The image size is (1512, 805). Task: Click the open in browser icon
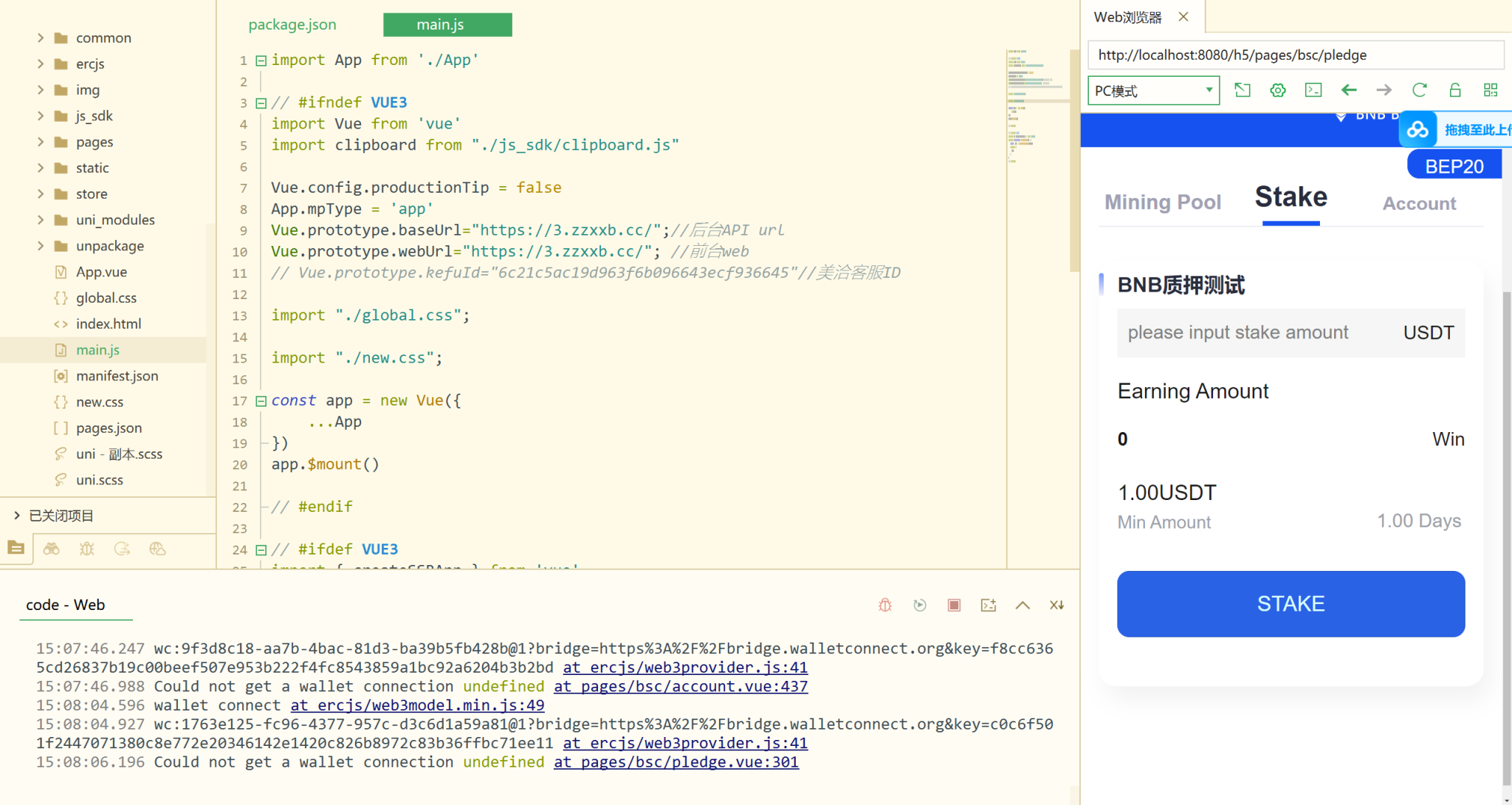[1242, 91]
